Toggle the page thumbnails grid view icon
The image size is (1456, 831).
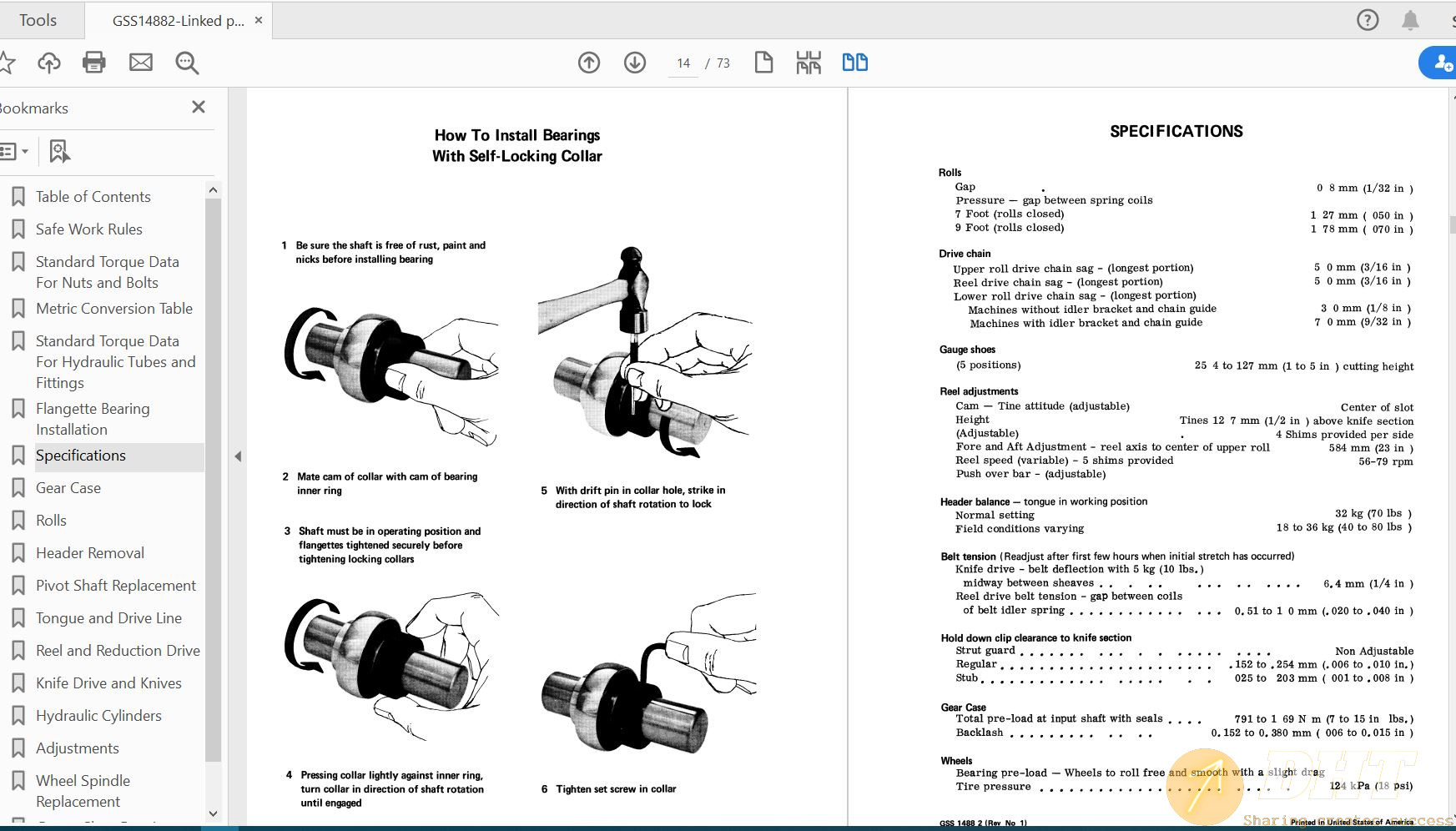(x=809, y=63)
